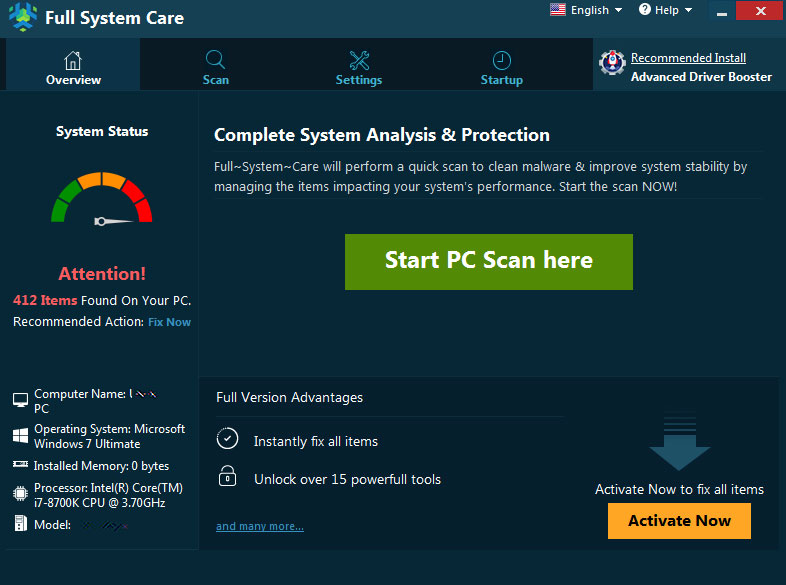786x585 pixels.
Task: Follow the 'and many more...' link
Action: point(260,526)
